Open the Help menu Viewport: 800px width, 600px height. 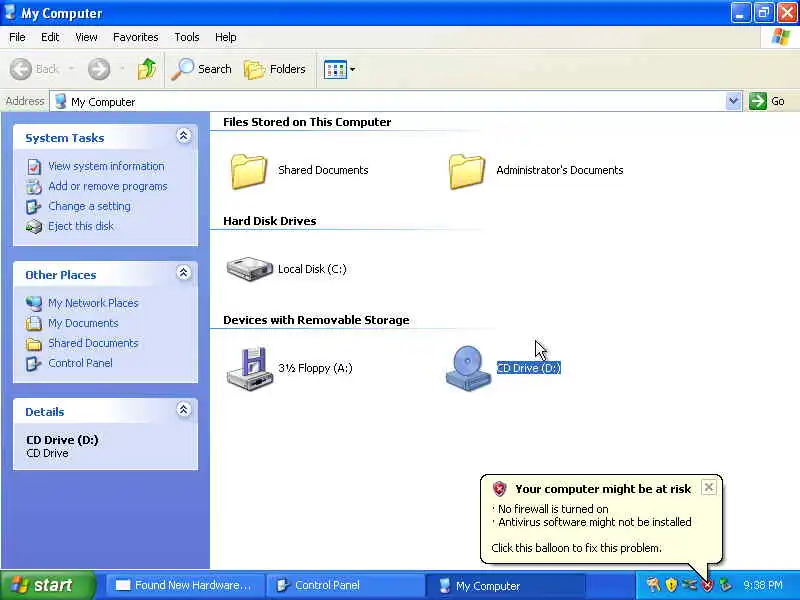[x=225, y=37]
